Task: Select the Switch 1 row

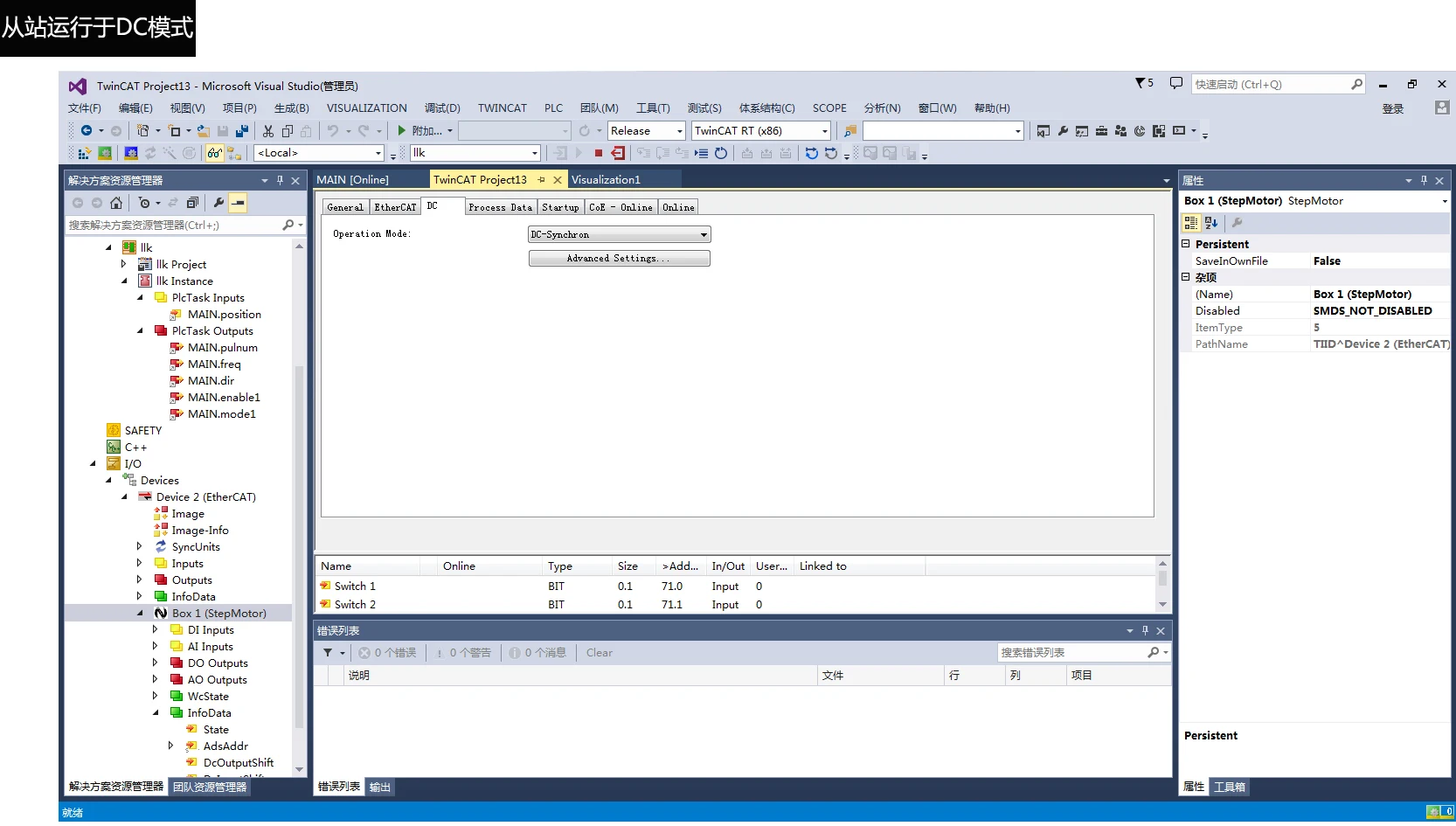Action: [x=736, y=587]
